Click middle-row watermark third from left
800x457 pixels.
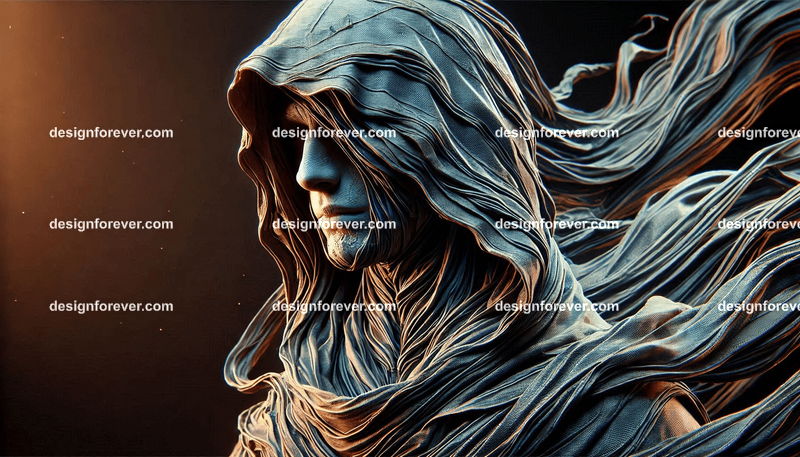[557, 225]
